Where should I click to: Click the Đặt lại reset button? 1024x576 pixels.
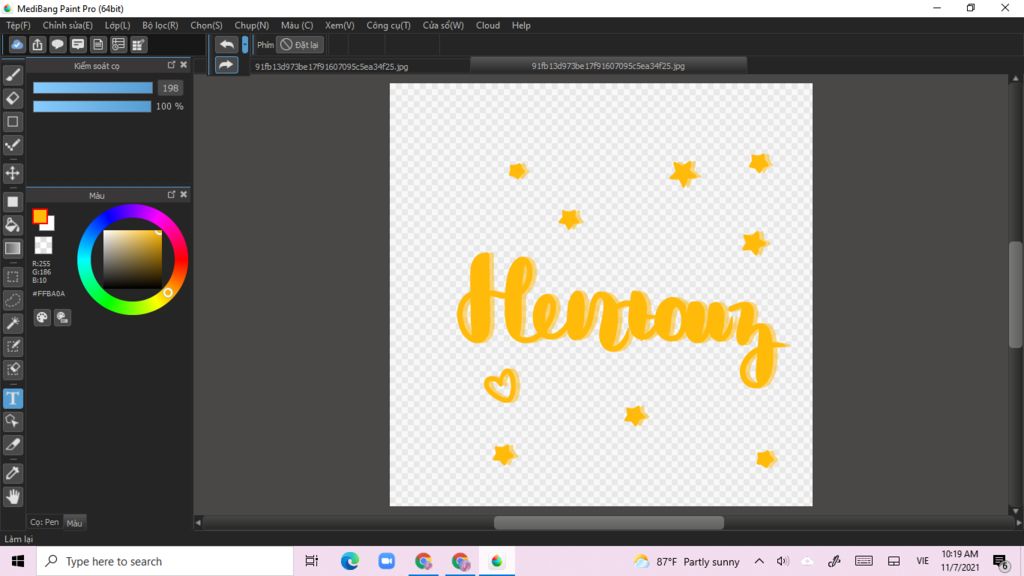point(300,44)
